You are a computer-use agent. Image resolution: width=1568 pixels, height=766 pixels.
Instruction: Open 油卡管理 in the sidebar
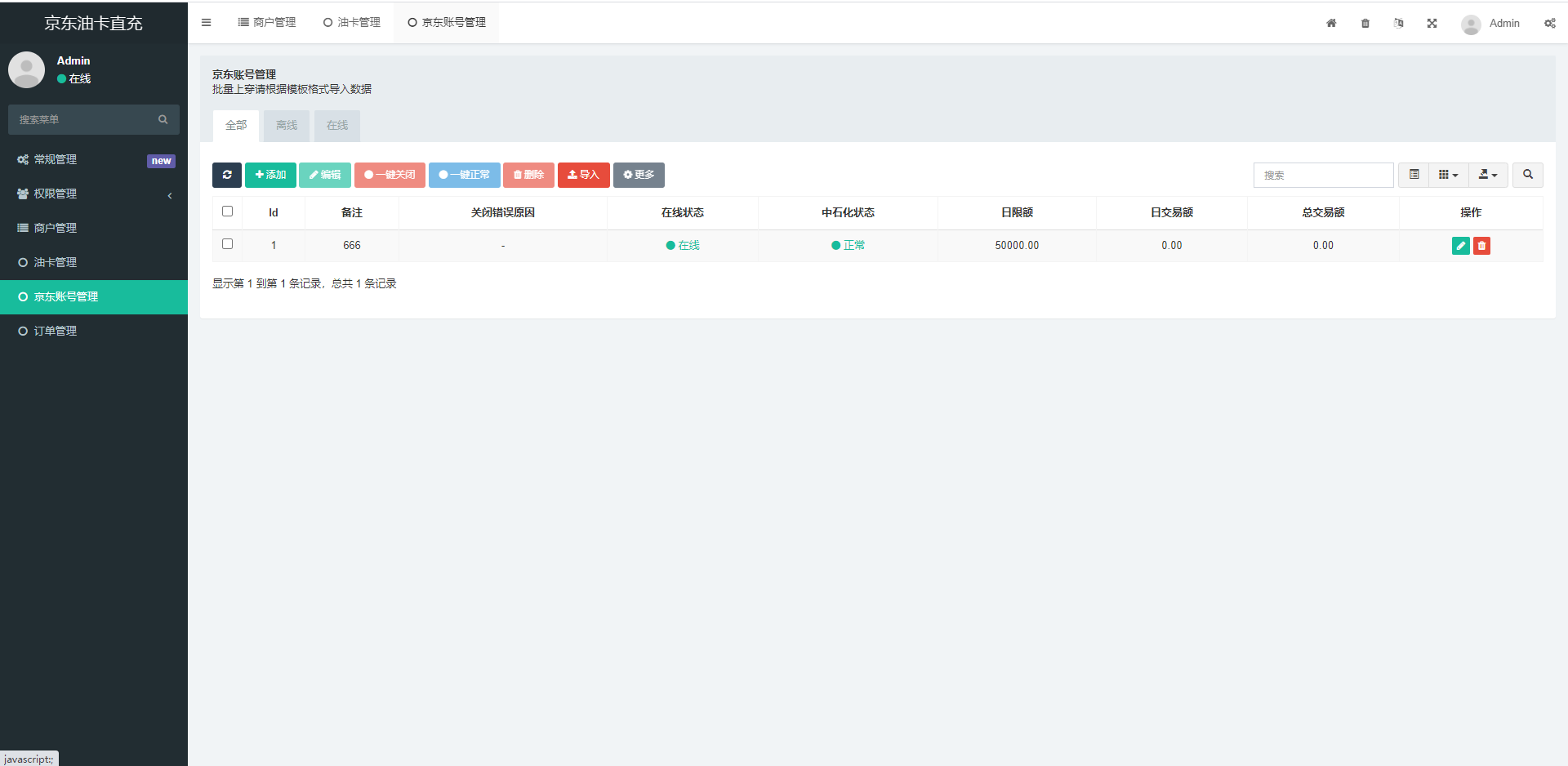tap(94, 262)
